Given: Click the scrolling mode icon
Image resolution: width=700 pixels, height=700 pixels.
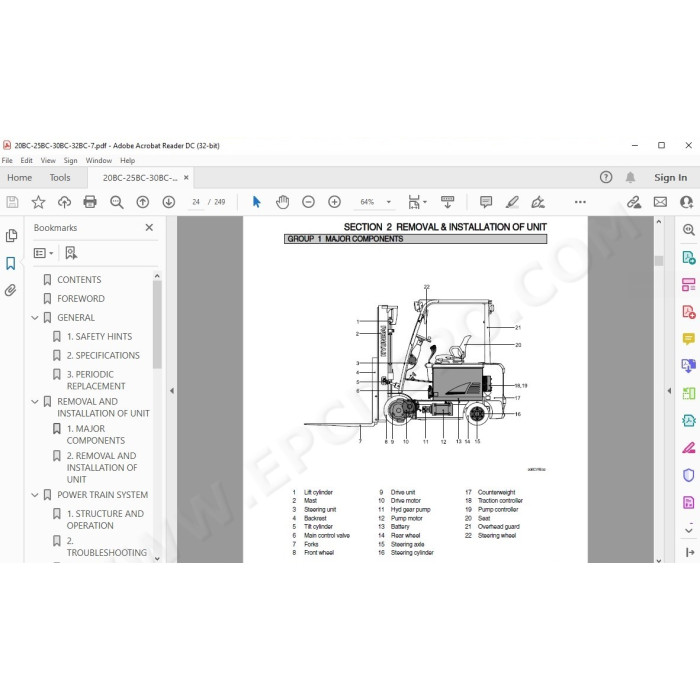Looking at the screenshot, I should pos(447,202).
